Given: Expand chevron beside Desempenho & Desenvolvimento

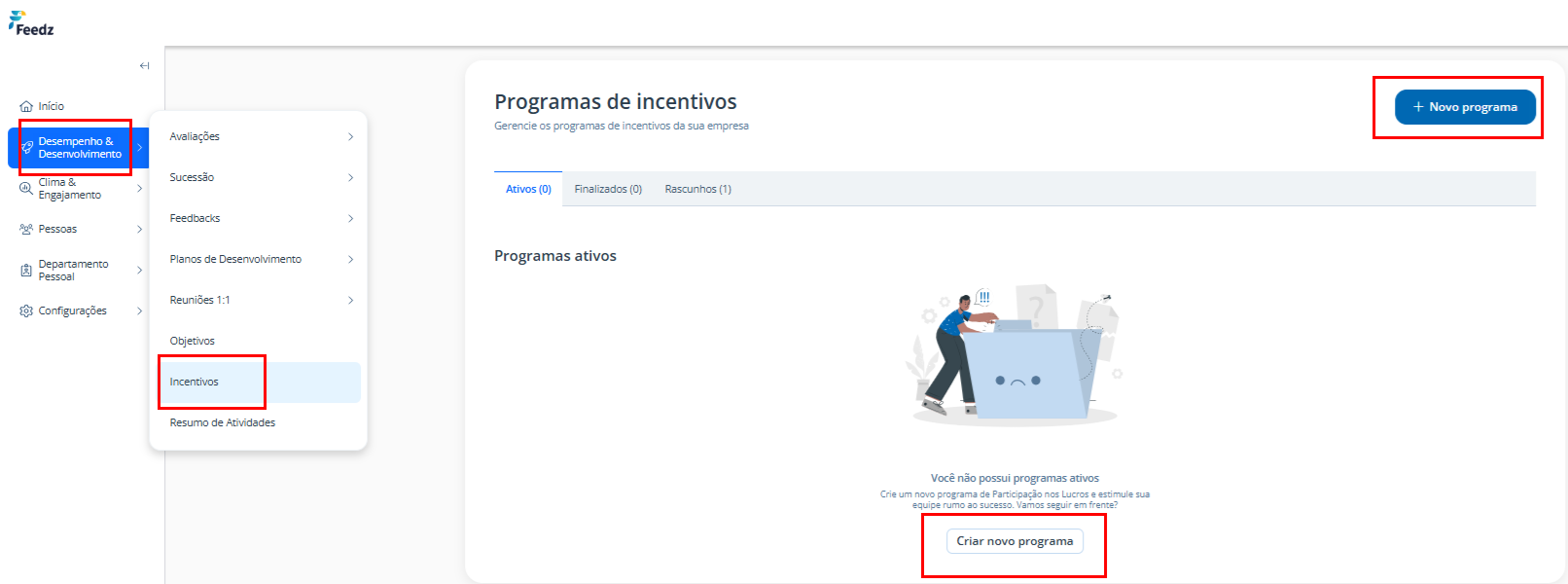Looking at the screenshot, I should (x=140, y=148).
